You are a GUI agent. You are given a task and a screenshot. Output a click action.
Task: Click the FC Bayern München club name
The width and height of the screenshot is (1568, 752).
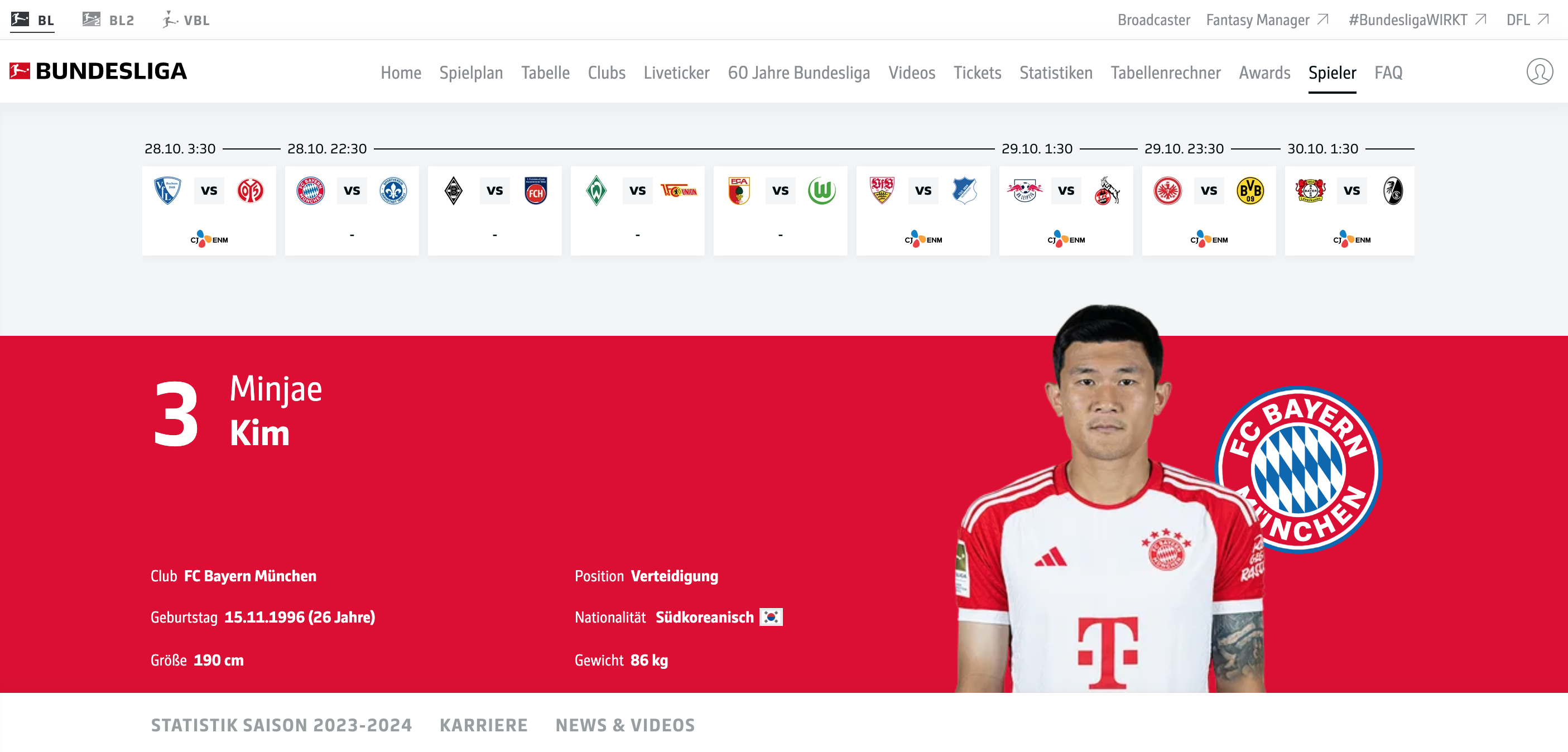[x=250, y=576]
